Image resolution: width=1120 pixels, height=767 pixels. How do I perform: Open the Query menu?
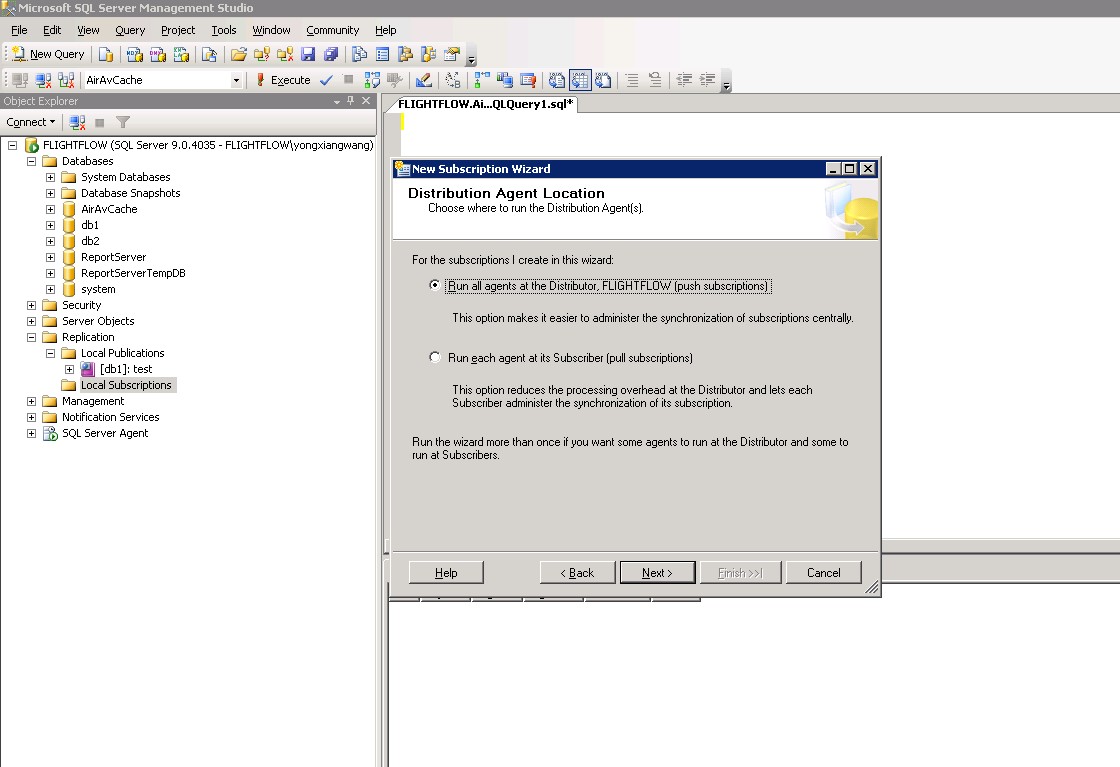130,30
